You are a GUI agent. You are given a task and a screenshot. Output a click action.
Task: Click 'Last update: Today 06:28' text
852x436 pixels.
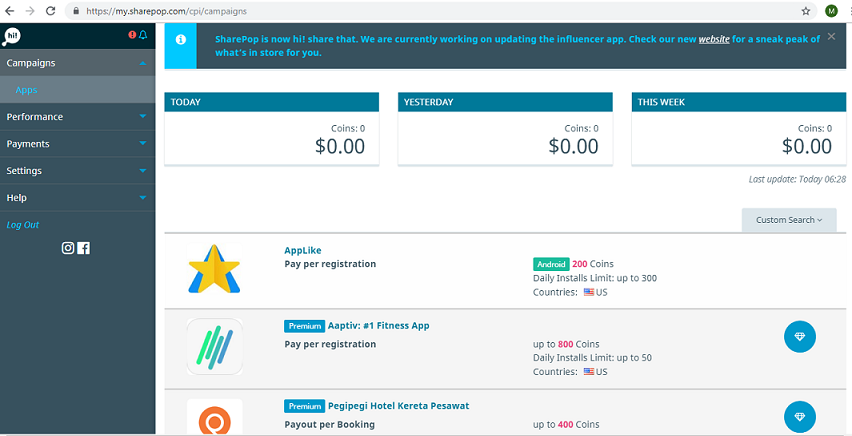pos(797,179)
